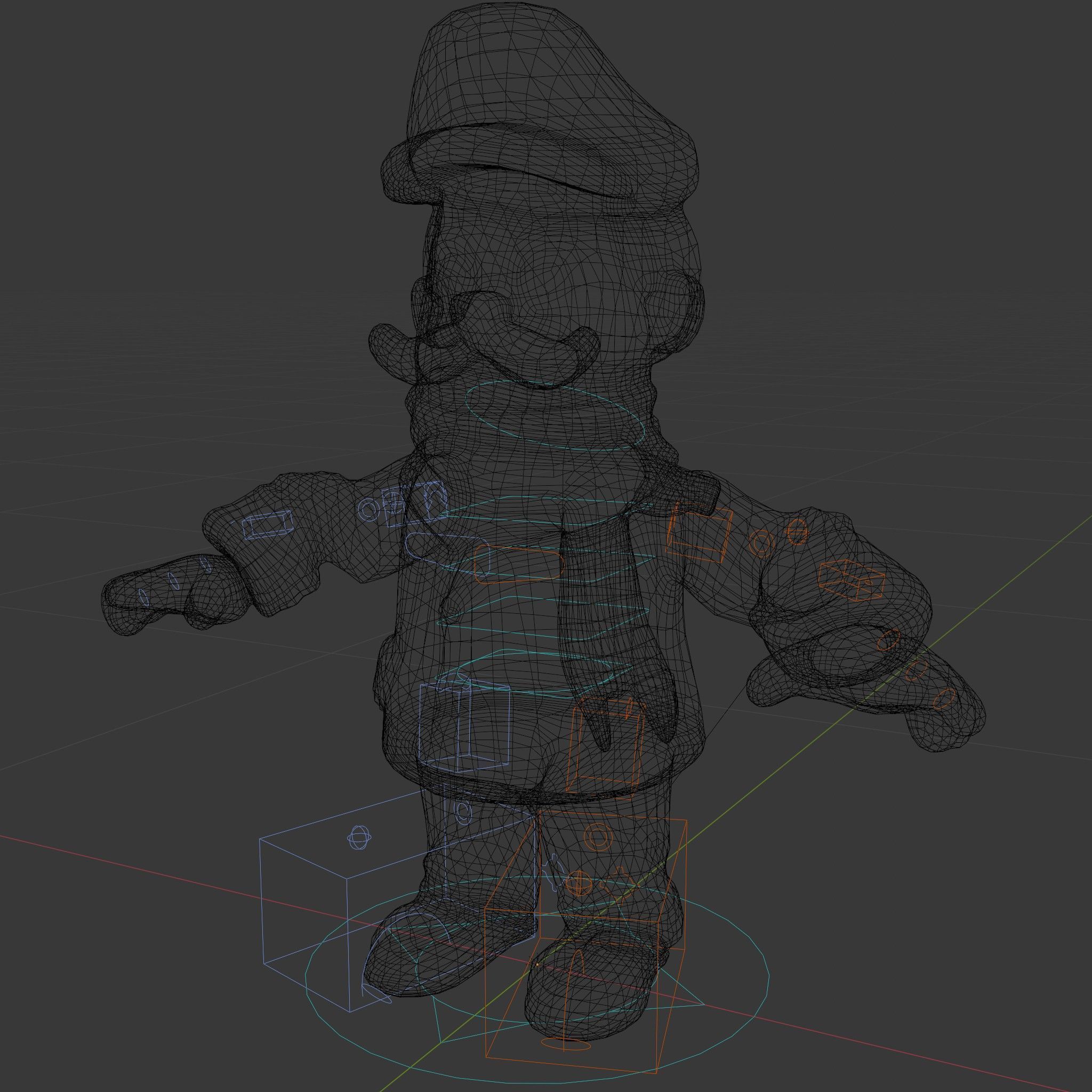This screenshot has height=1092, width=1092.
Task: Select the orange box control on forearm
Action: [x=851, y=581]
